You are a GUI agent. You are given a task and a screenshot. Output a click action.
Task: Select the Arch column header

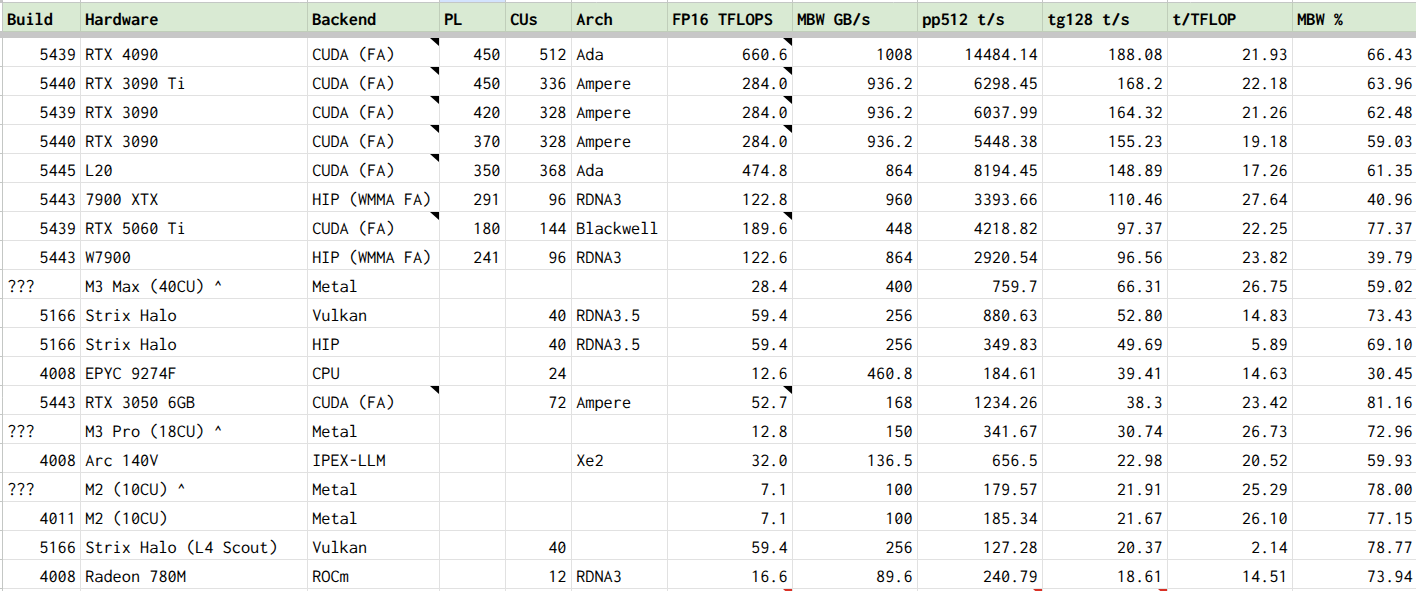pyautogui.click(x=619, y=19)
